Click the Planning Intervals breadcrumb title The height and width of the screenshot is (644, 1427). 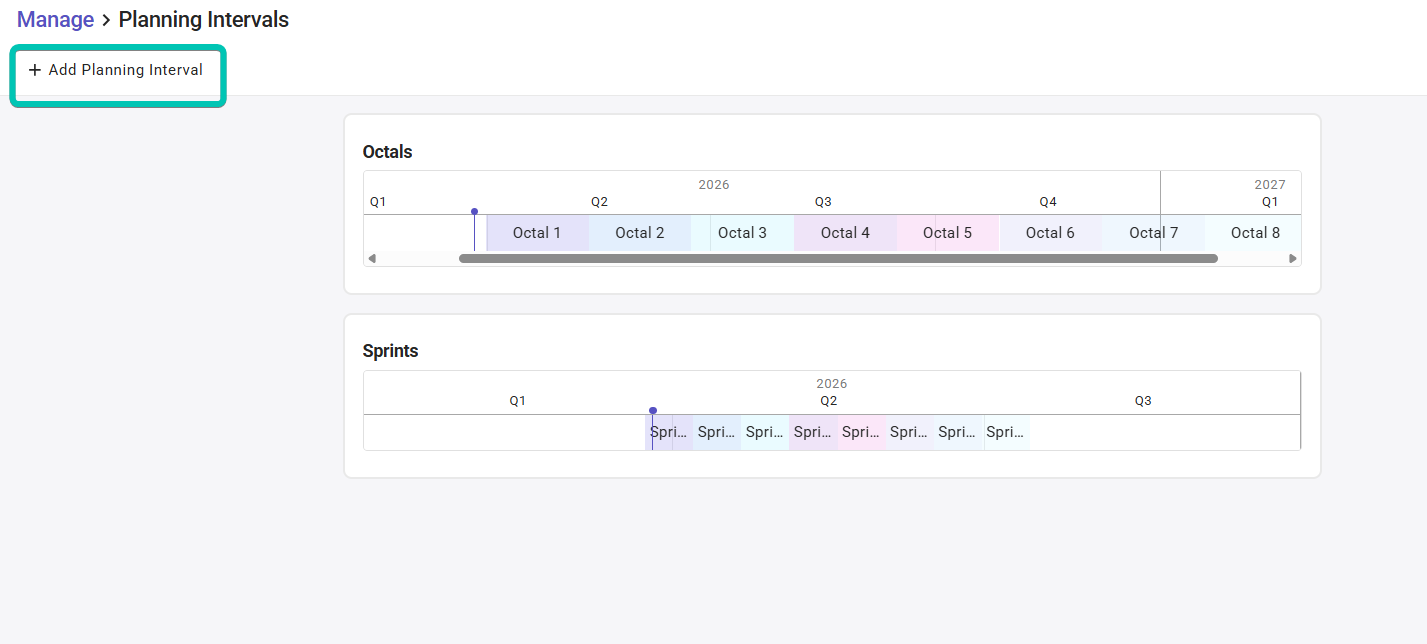click(x=203, y=19)
